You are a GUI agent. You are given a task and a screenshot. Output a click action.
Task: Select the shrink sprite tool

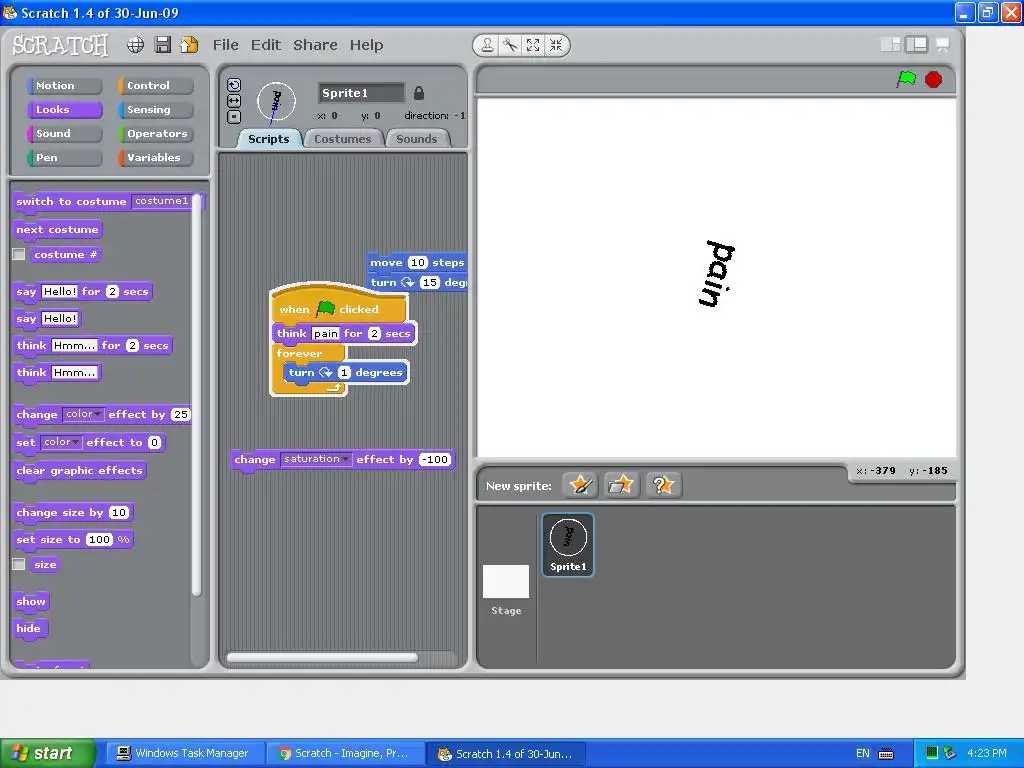[556, 45]
